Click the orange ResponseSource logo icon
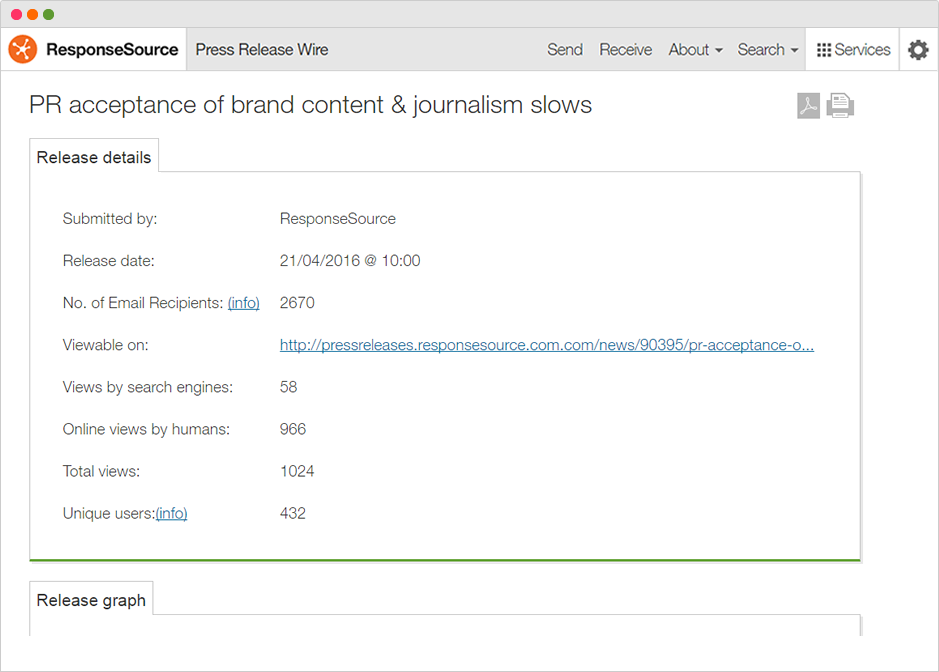 pos(23,49)
